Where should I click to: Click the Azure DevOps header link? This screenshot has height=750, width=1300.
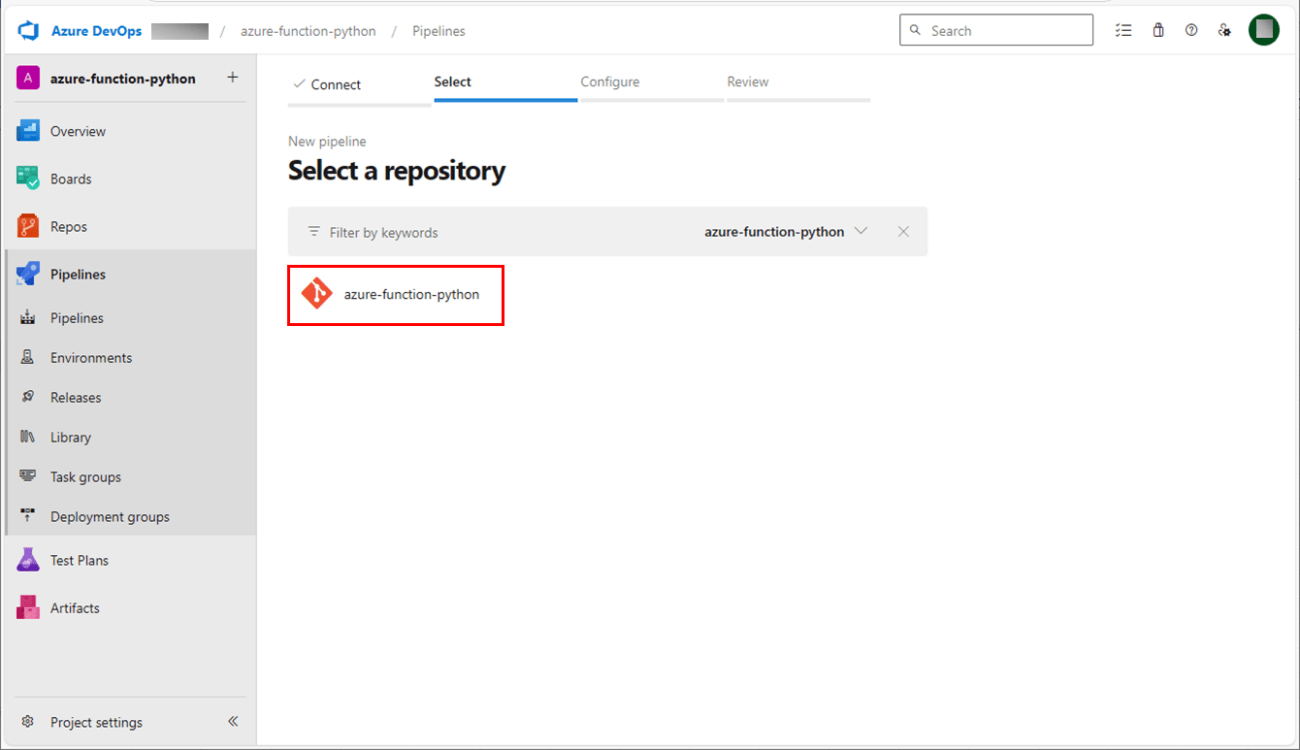tap(96, 31)
